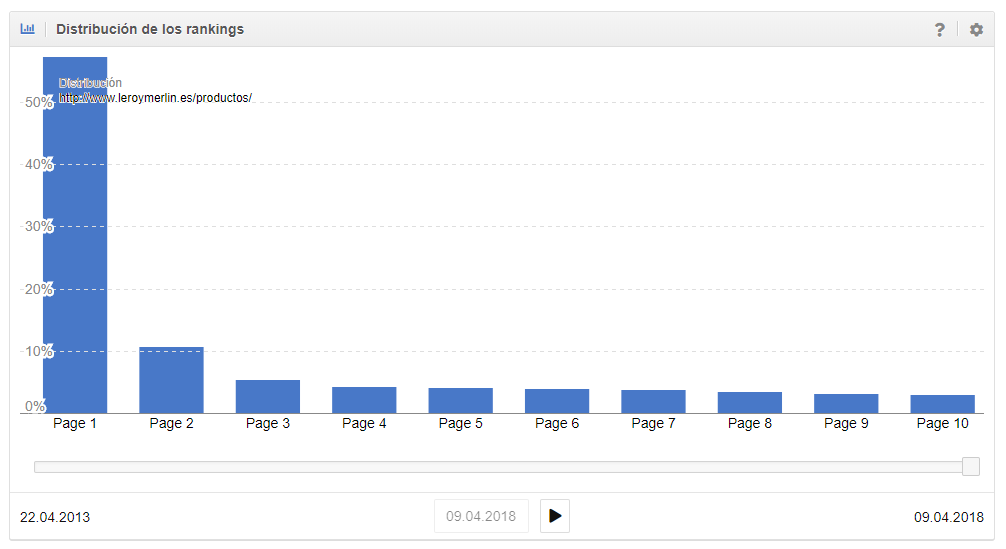Click the start date 22.04.2013 label
Screen dimensions: 1006x549
point(55,517)
